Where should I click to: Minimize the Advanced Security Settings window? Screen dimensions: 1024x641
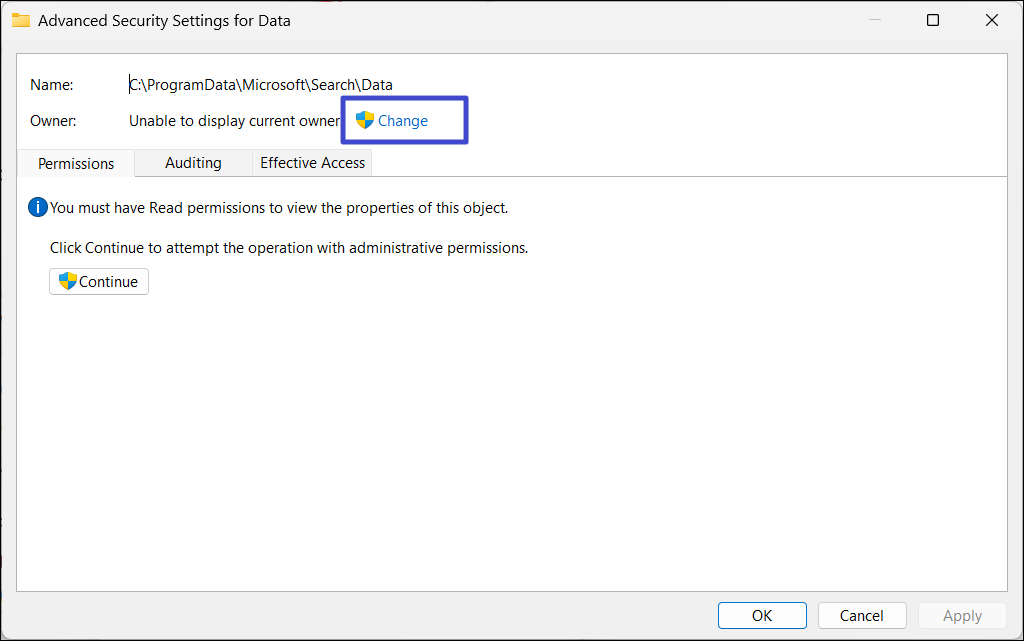point(873,20)
